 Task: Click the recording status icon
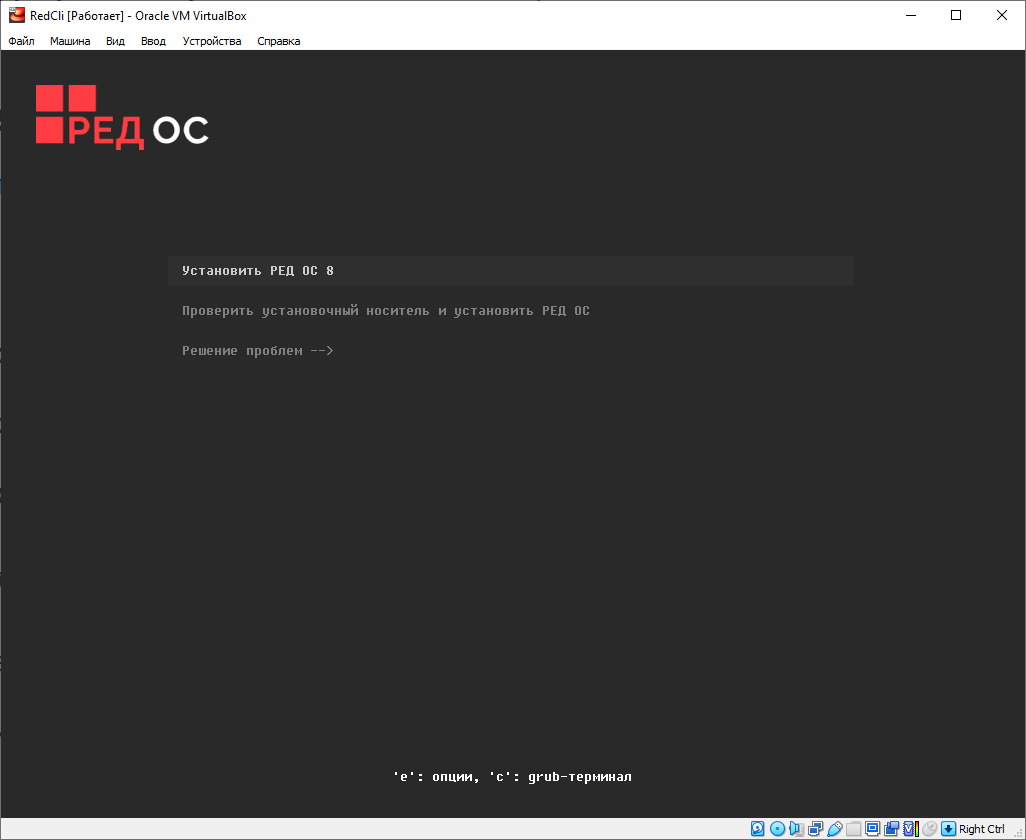(x=891, y=829)
